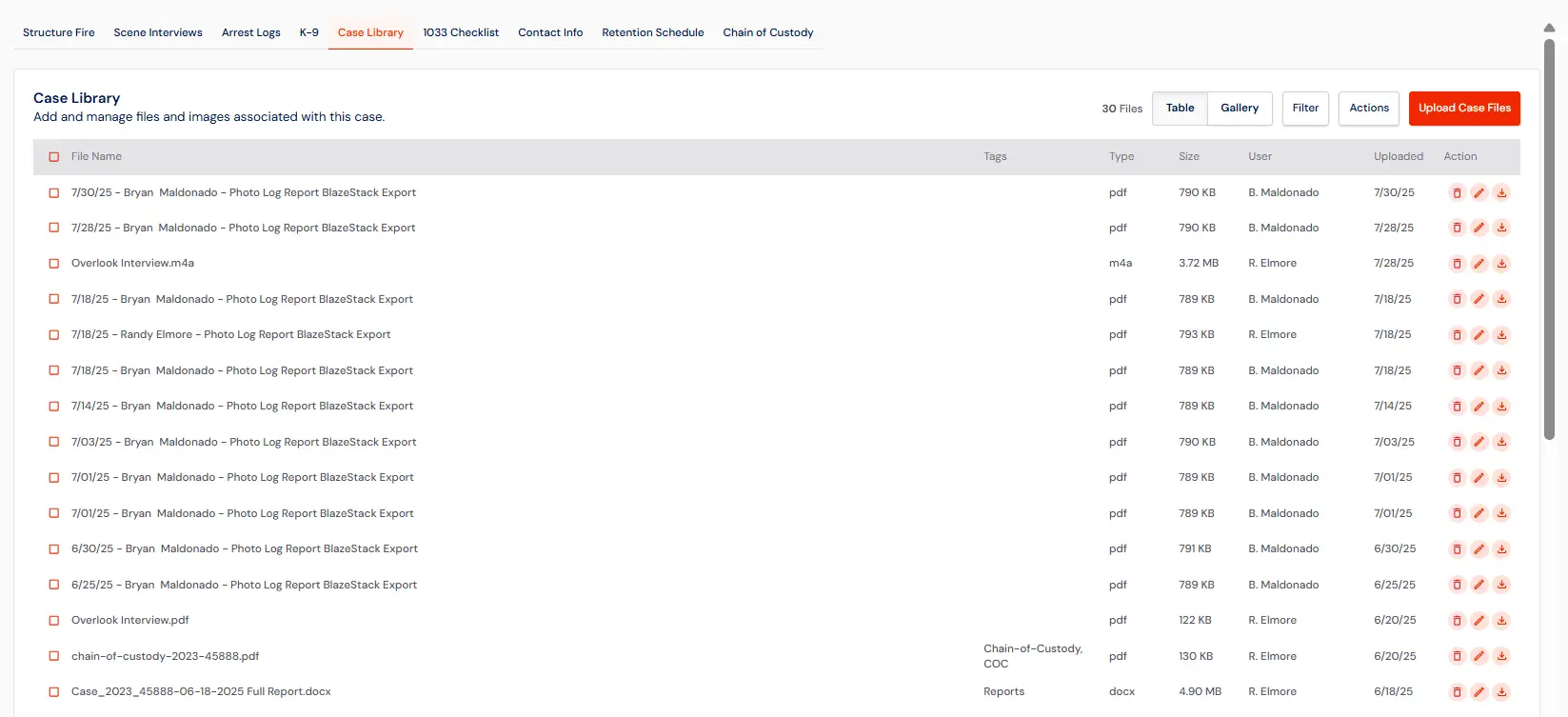Delete the 7/14/25 photo log report
This screenshot has height=717, width=1568.
coord(1457,407)
